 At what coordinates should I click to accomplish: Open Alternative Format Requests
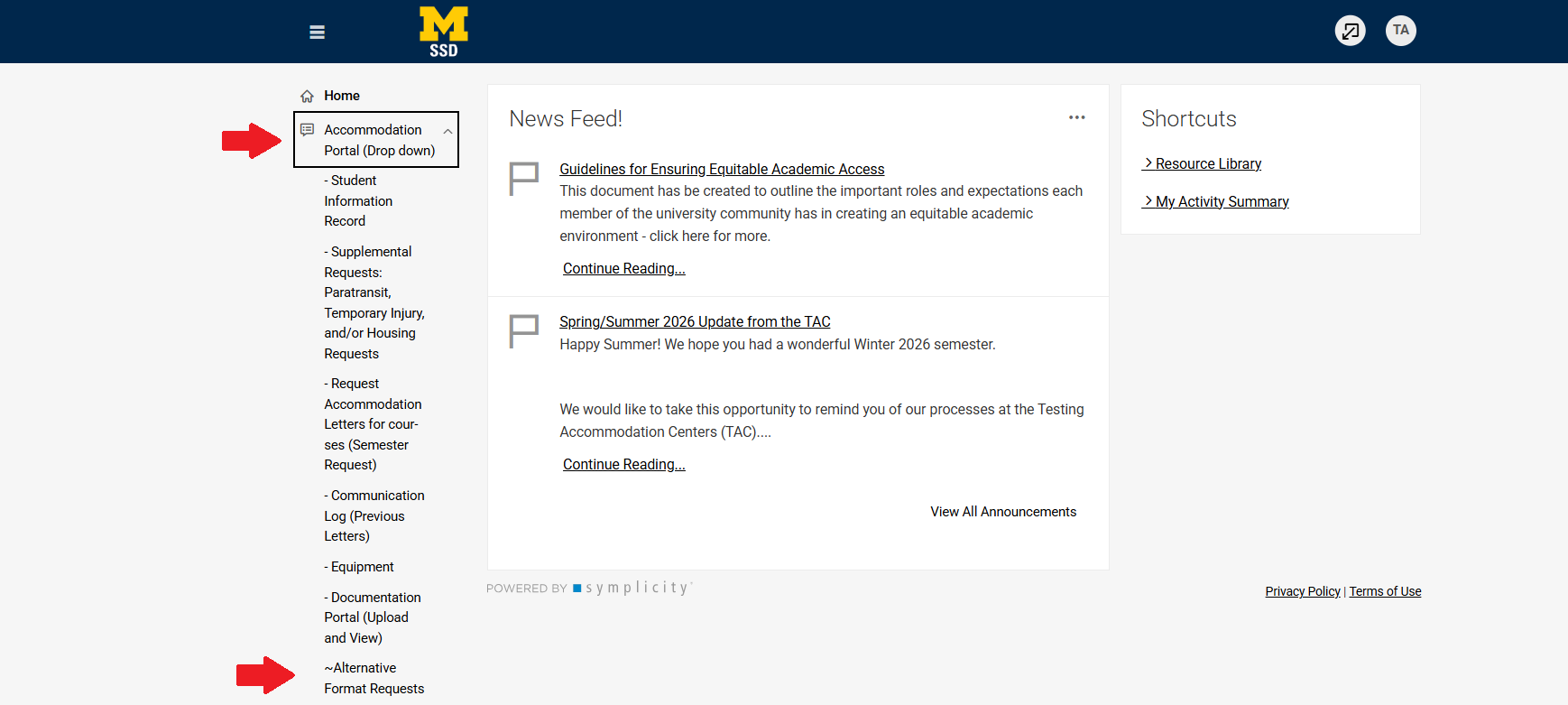374,678
